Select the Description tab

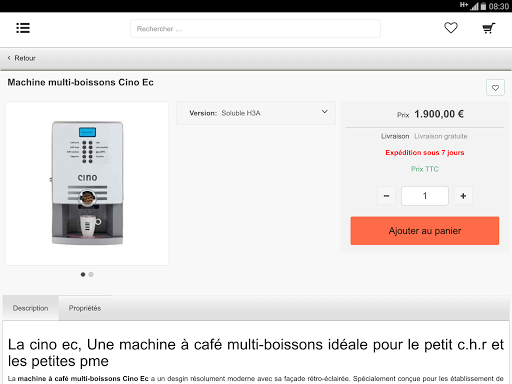tap(30, 308)
